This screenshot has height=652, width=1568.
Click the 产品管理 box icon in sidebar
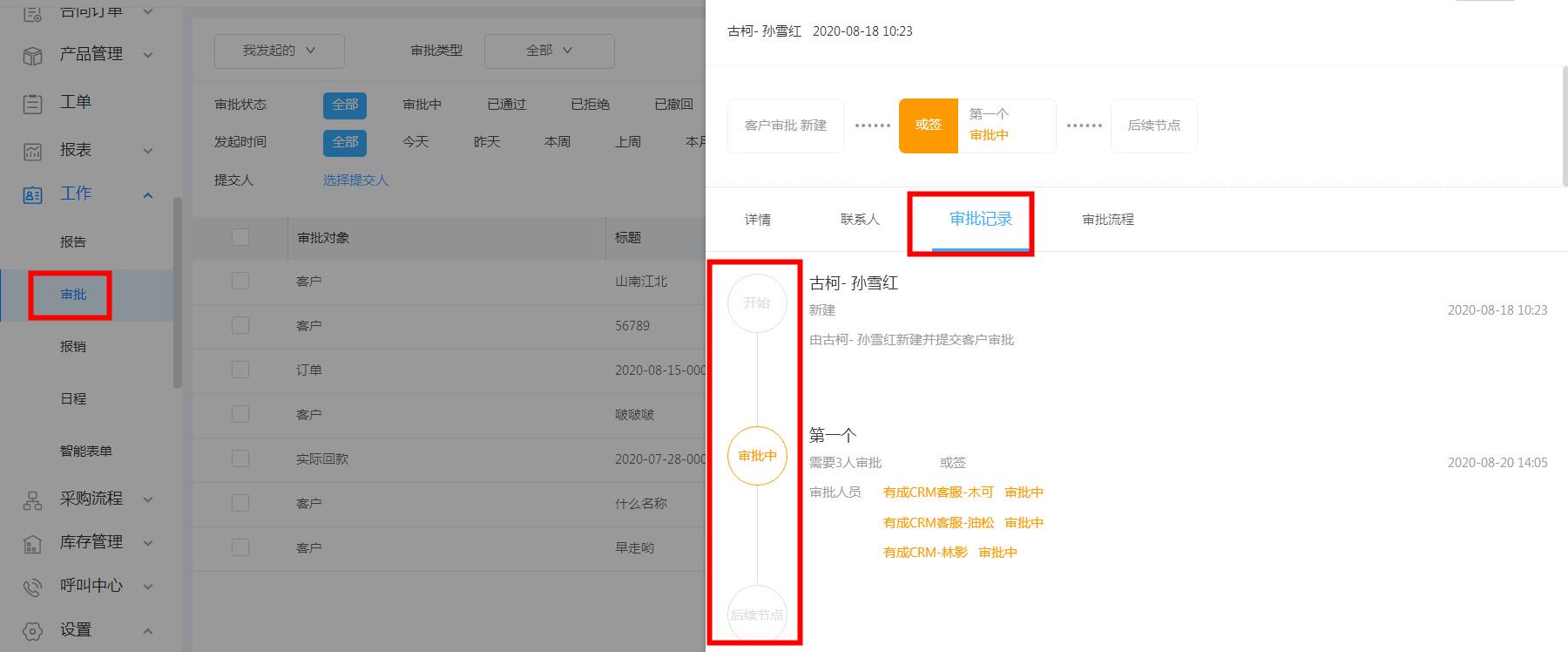click(32, 56)
